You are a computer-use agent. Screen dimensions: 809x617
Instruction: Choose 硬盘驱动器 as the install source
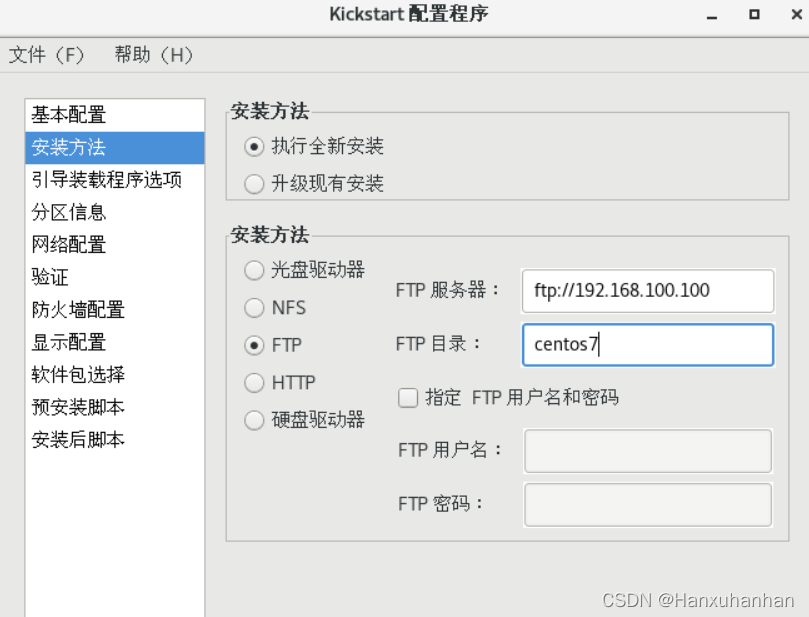pos(254,420)
